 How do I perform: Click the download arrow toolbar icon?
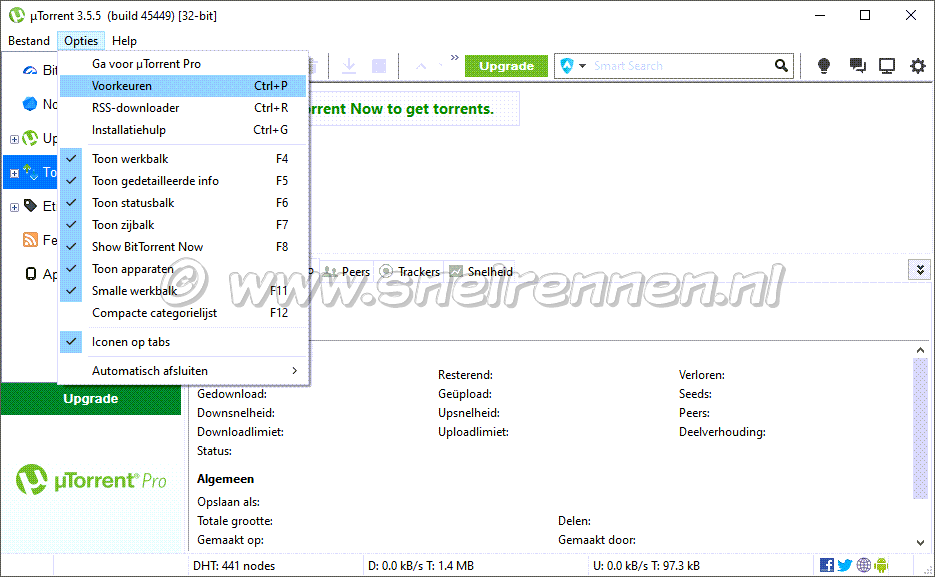(x=349, y=66)
